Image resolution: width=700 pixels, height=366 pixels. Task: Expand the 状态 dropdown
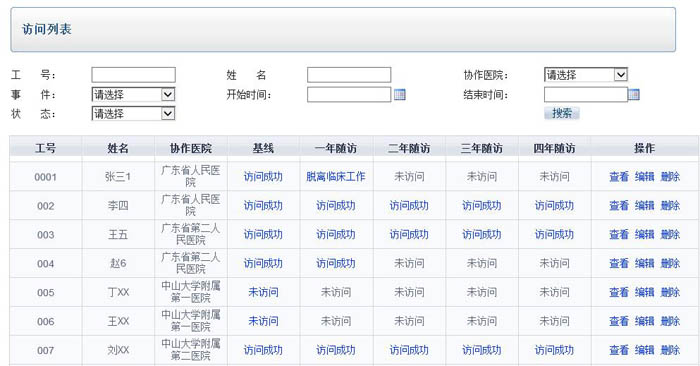pos(133,113)
